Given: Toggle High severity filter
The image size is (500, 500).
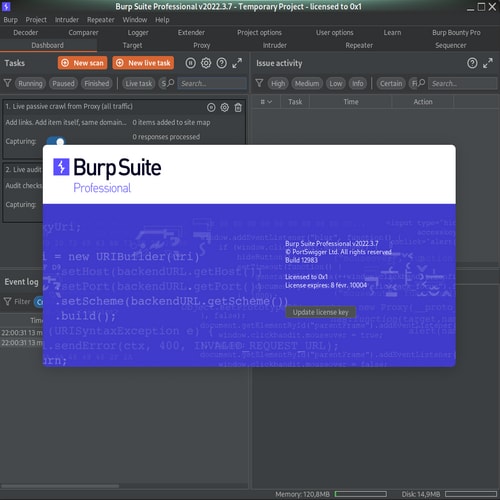Looking at the screenshot, I should [x=278, y=83].
